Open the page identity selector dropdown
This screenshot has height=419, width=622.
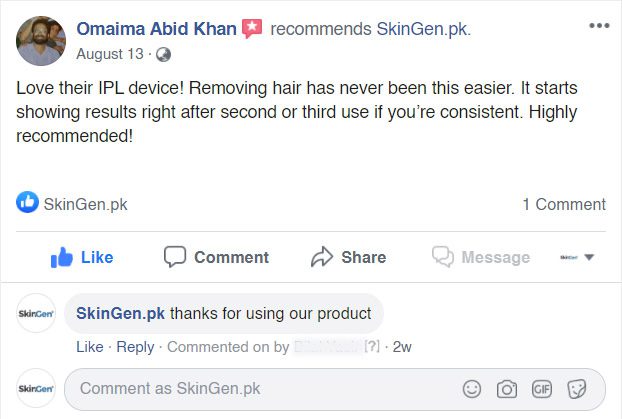(578, 257)
